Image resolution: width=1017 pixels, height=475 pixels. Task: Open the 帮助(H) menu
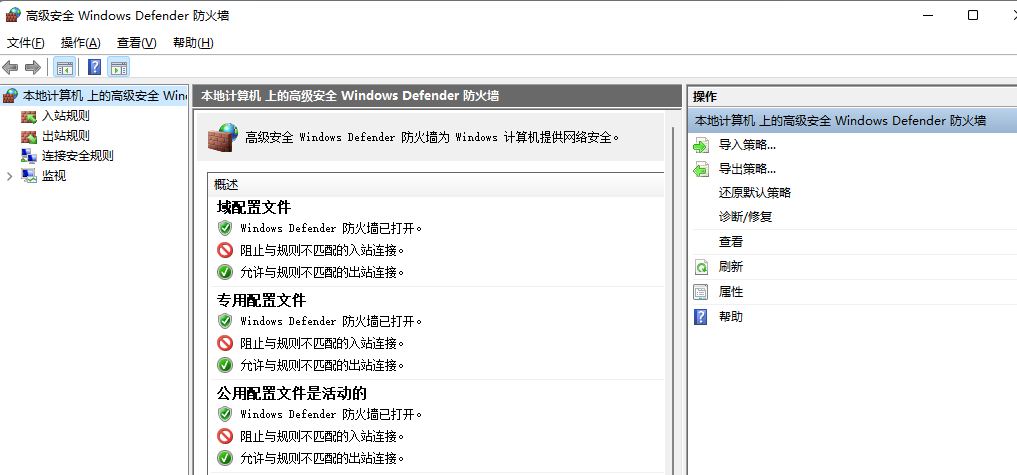tap(193, 43)
